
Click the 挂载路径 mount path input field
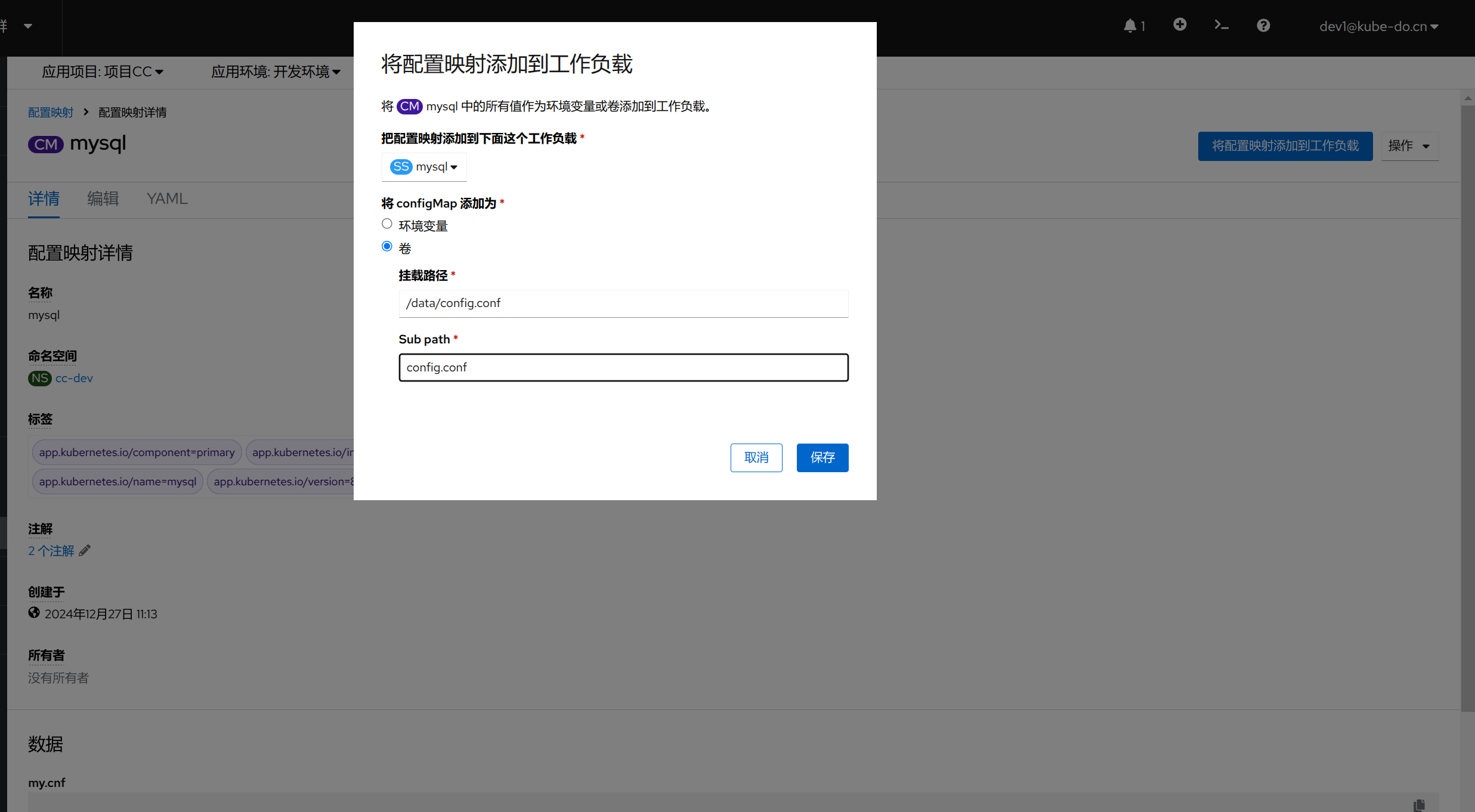[623, 303]
